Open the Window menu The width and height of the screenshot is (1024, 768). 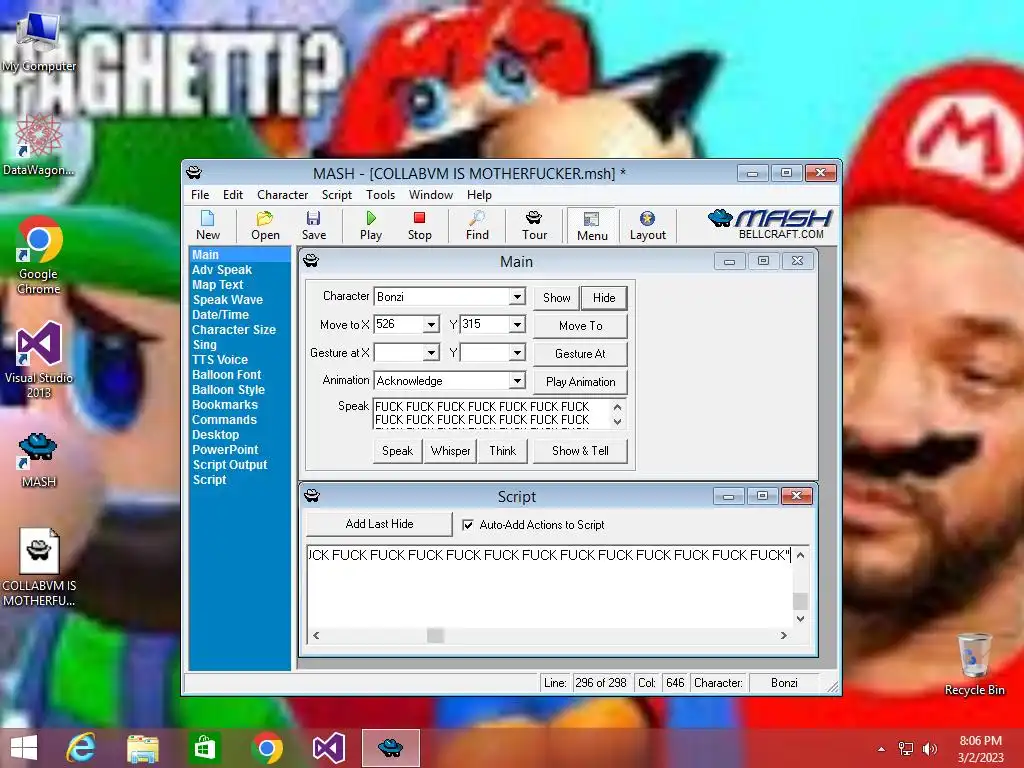[430, 195]
